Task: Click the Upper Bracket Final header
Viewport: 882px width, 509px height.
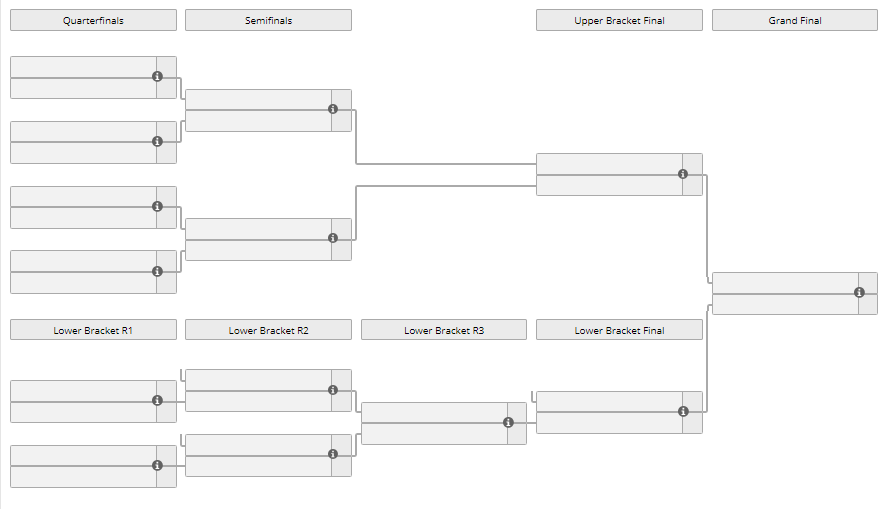Action: click(x=619, y=20)
